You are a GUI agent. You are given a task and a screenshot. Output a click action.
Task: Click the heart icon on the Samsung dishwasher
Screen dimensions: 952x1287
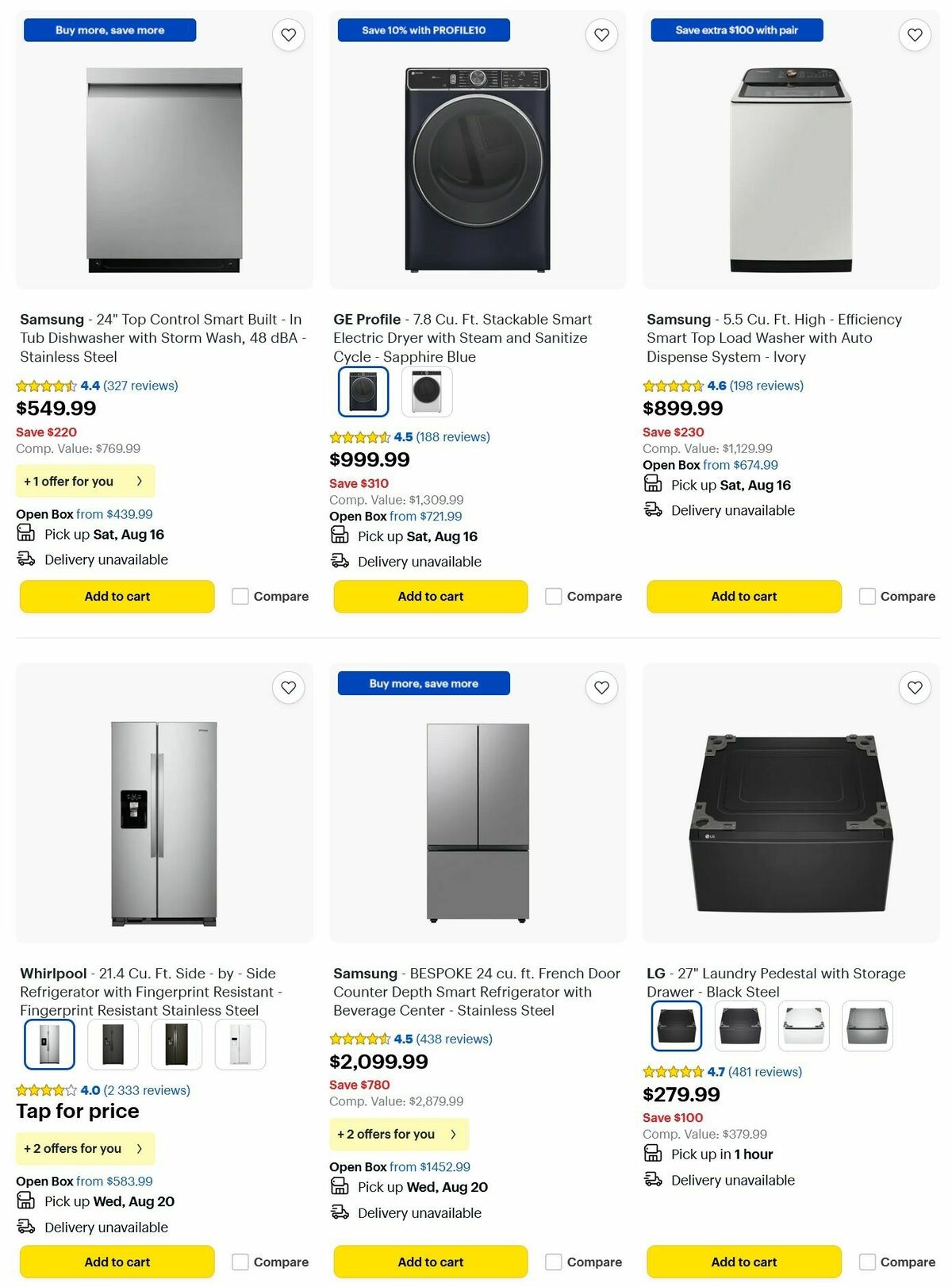tap(288, 35)
